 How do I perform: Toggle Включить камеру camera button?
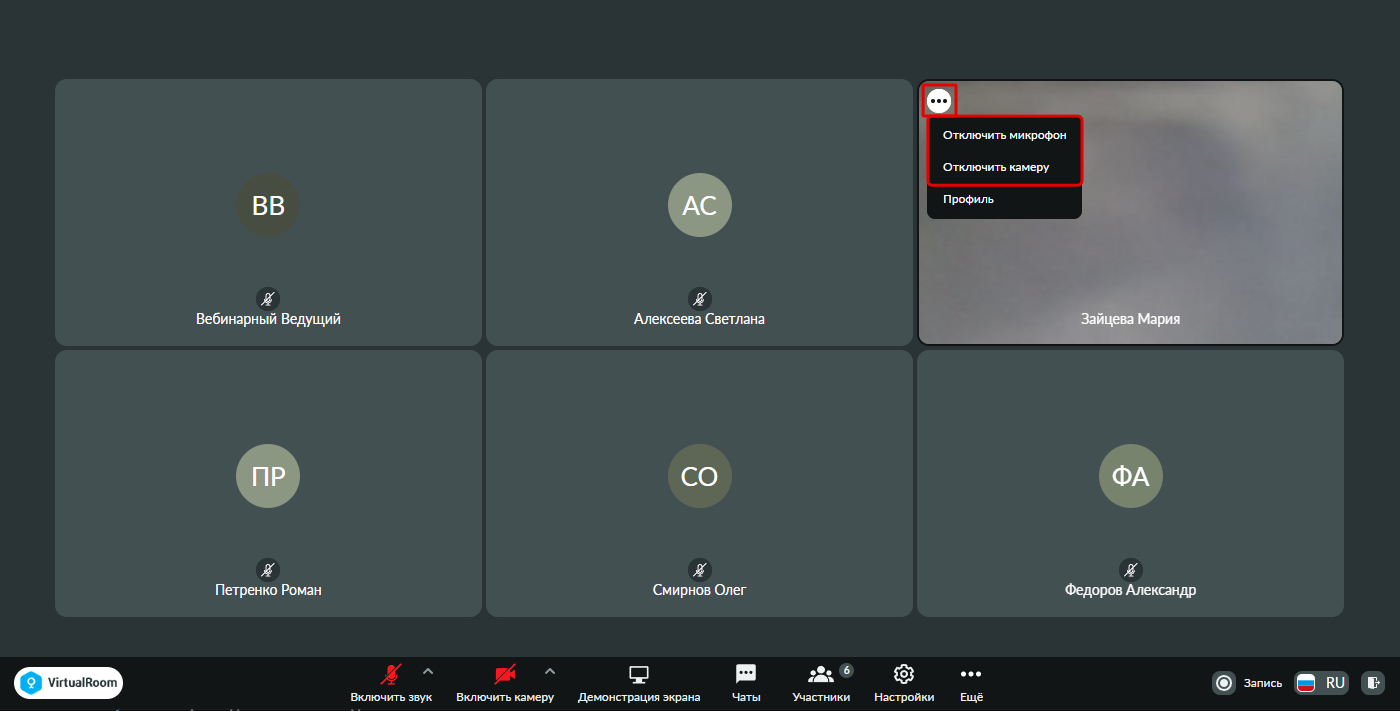coord(505,683)
